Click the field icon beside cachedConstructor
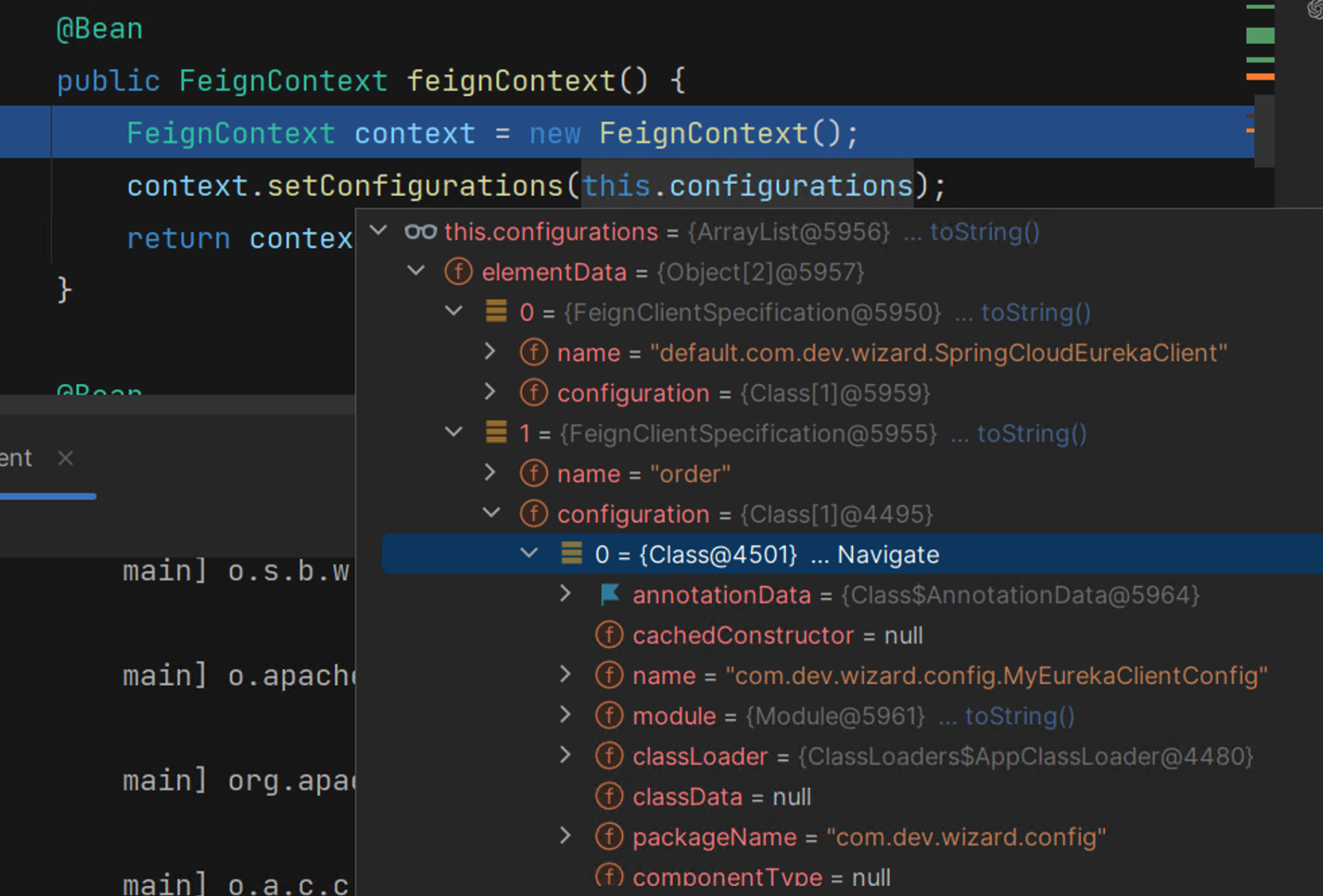Viewport: 1323px width, 896px height. pyautogui.click(x=610, y=635)
